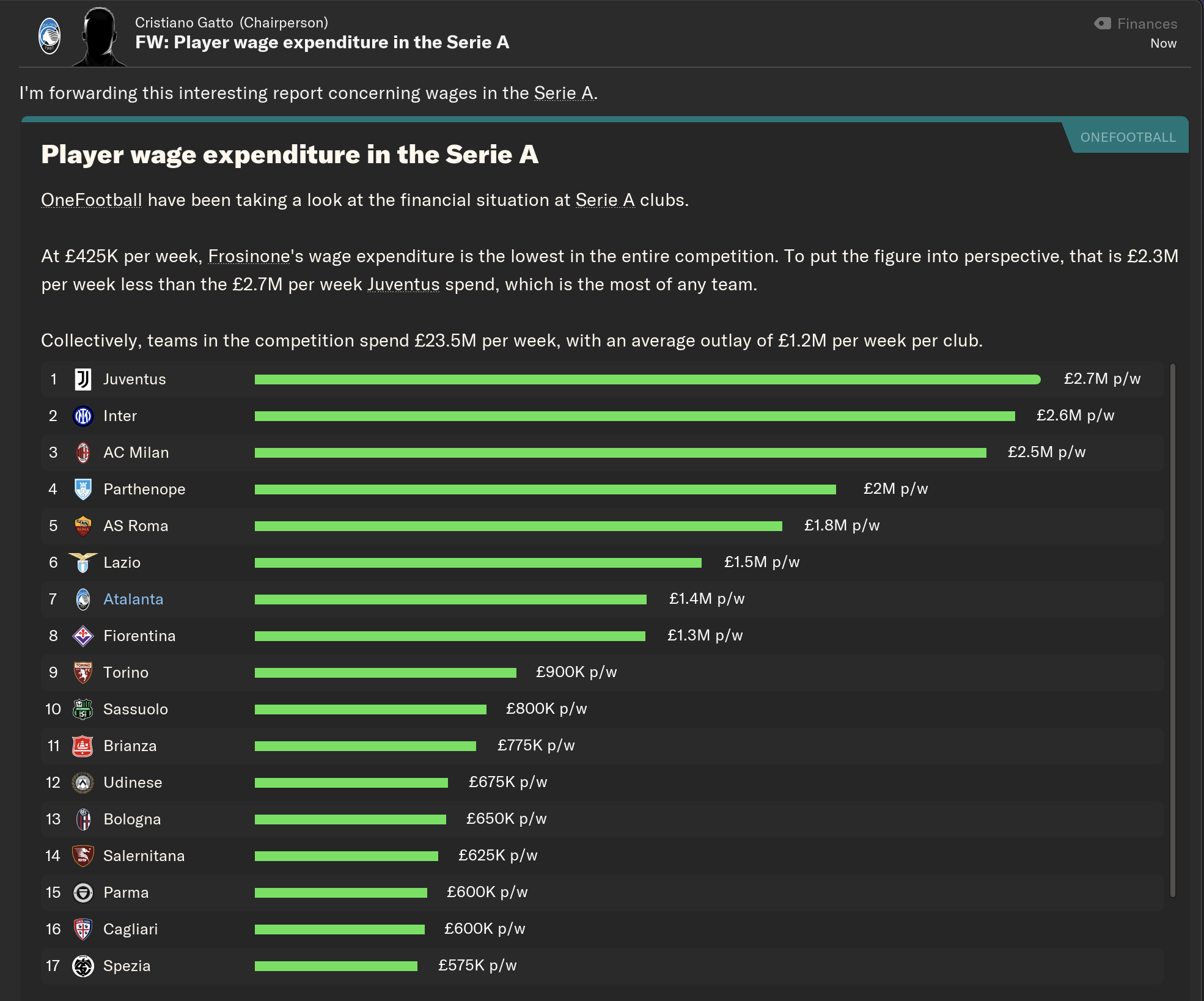
Task: Click the Sassuolo badge icon
Action: [x=83, y=710]
